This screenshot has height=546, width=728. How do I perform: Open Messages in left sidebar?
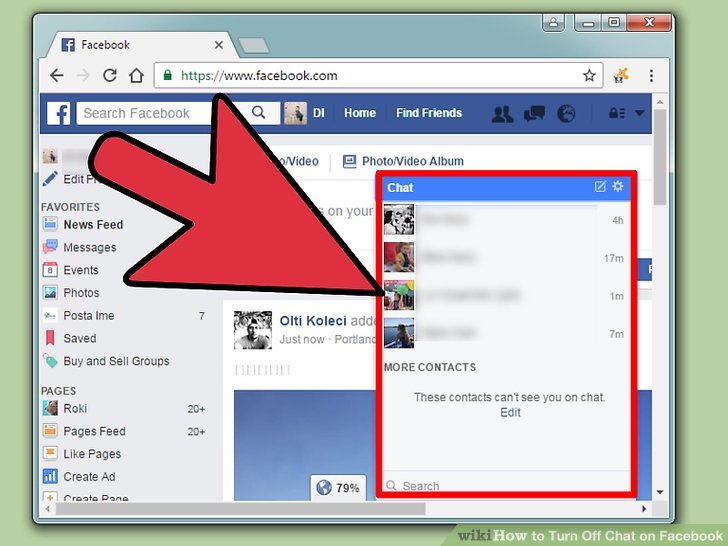[89, 248]
